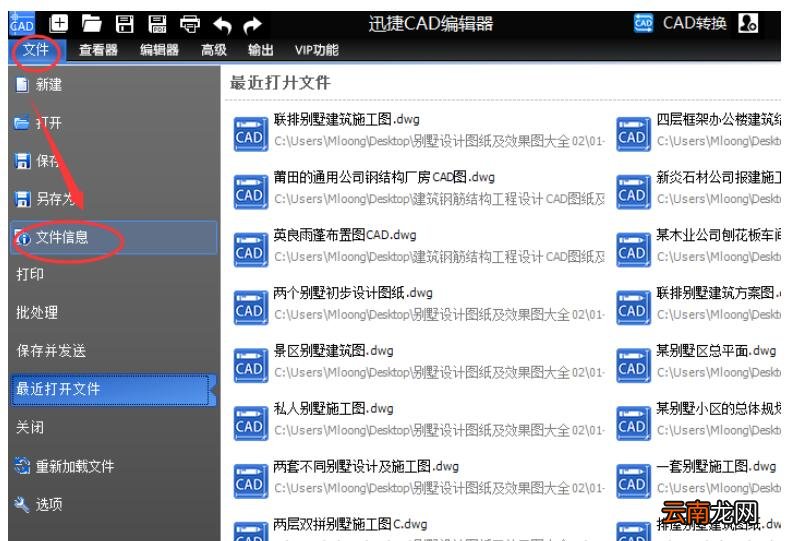Select 最近打开文件 in the file menu

point(113,389)
